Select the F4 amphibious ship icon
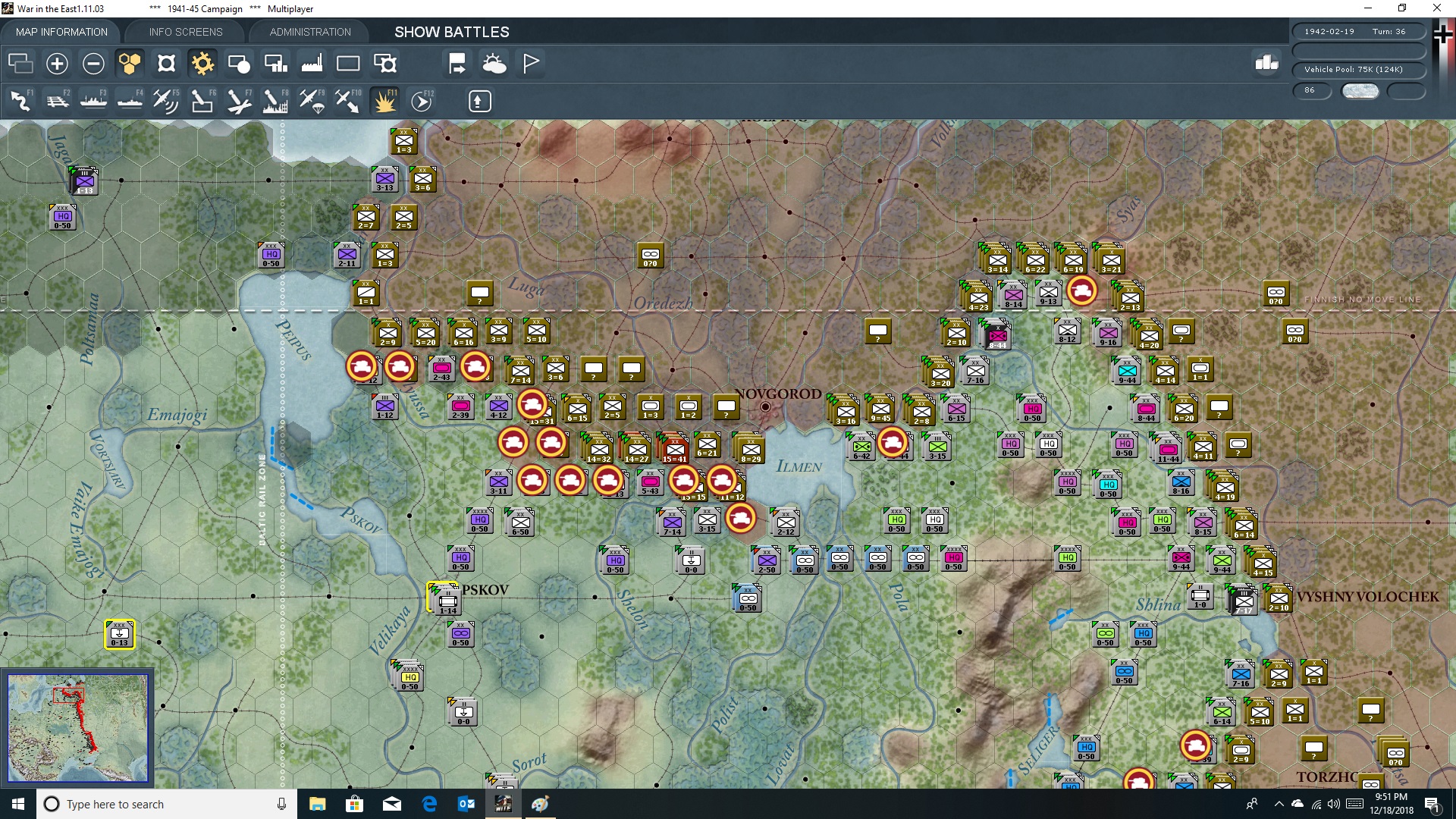The image size is (1456, 819). [130, 101]
